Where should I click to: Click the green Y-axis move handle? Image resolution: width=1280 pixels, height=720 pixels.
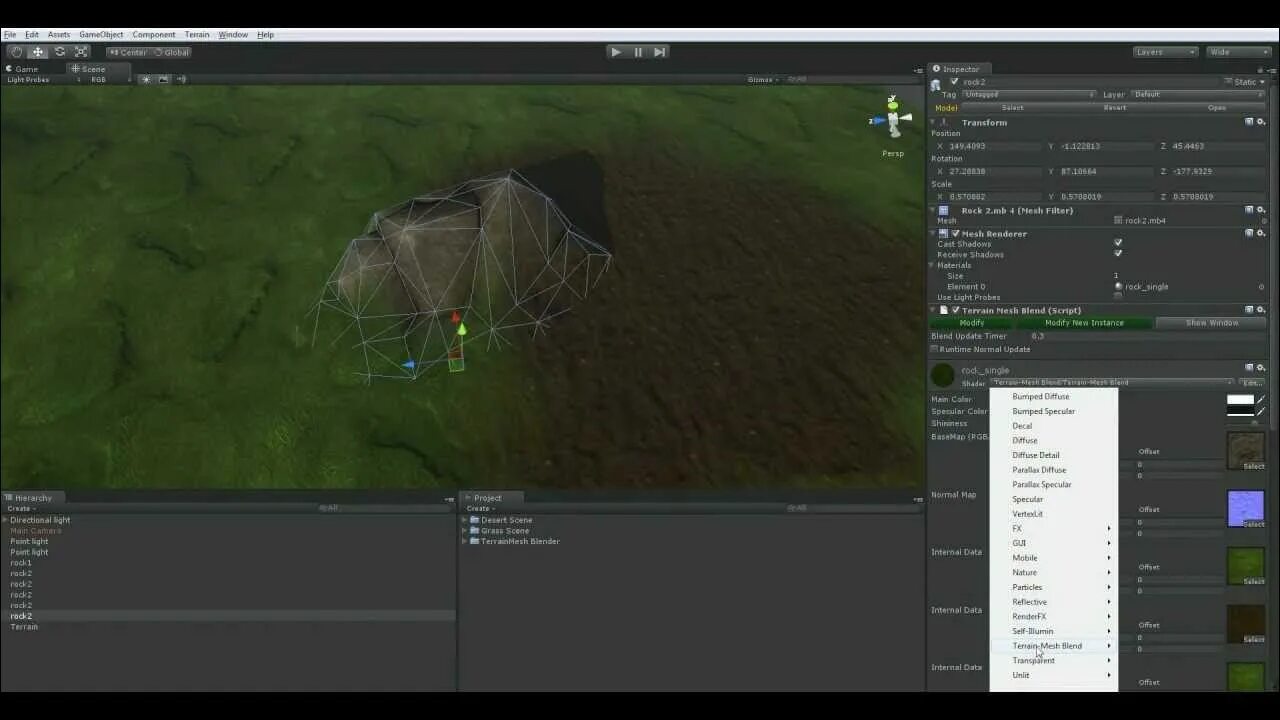(x=461, y=328)
